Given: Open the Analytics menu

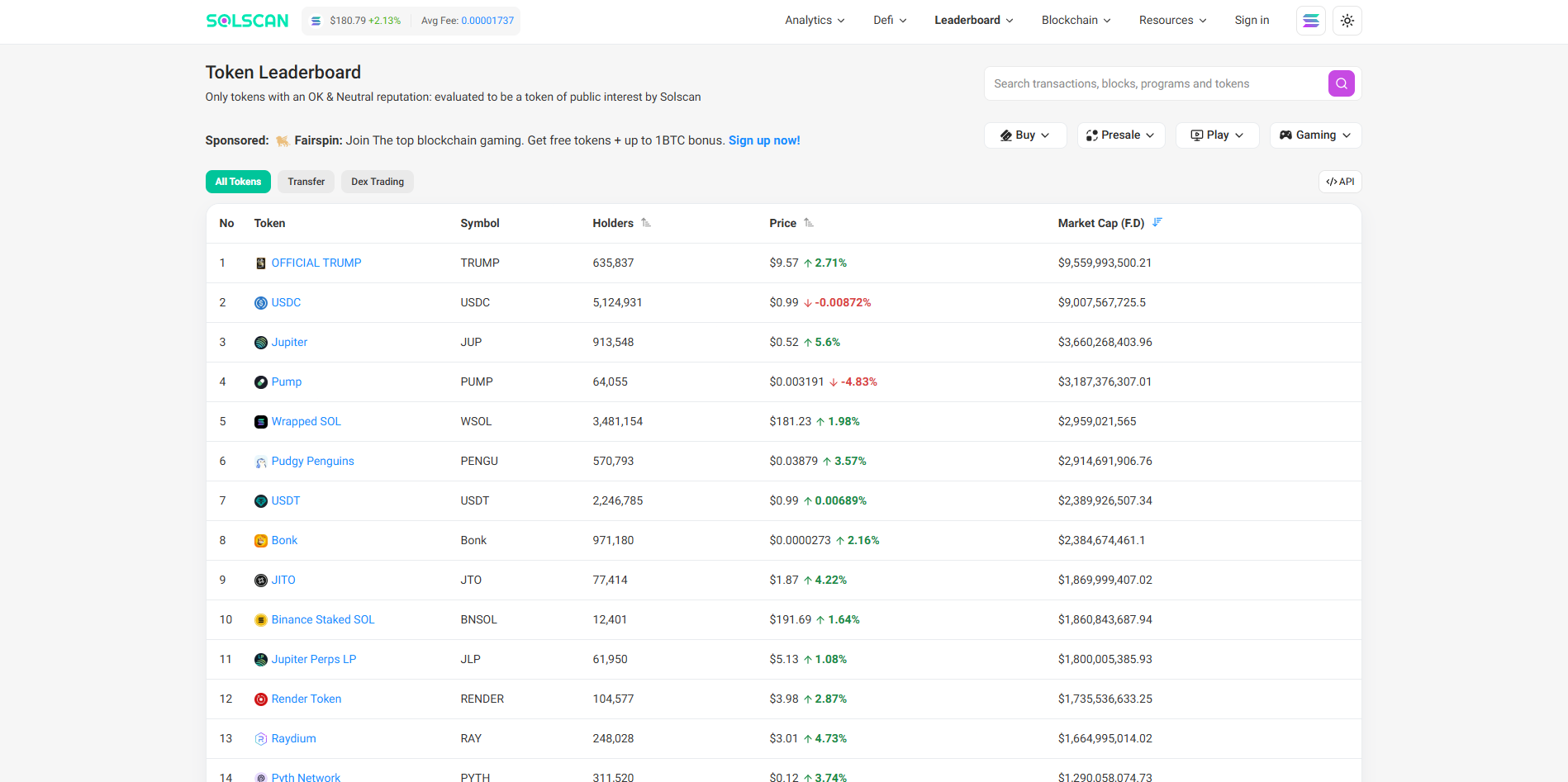Looking at the screenshot, I should pos(814,20).
